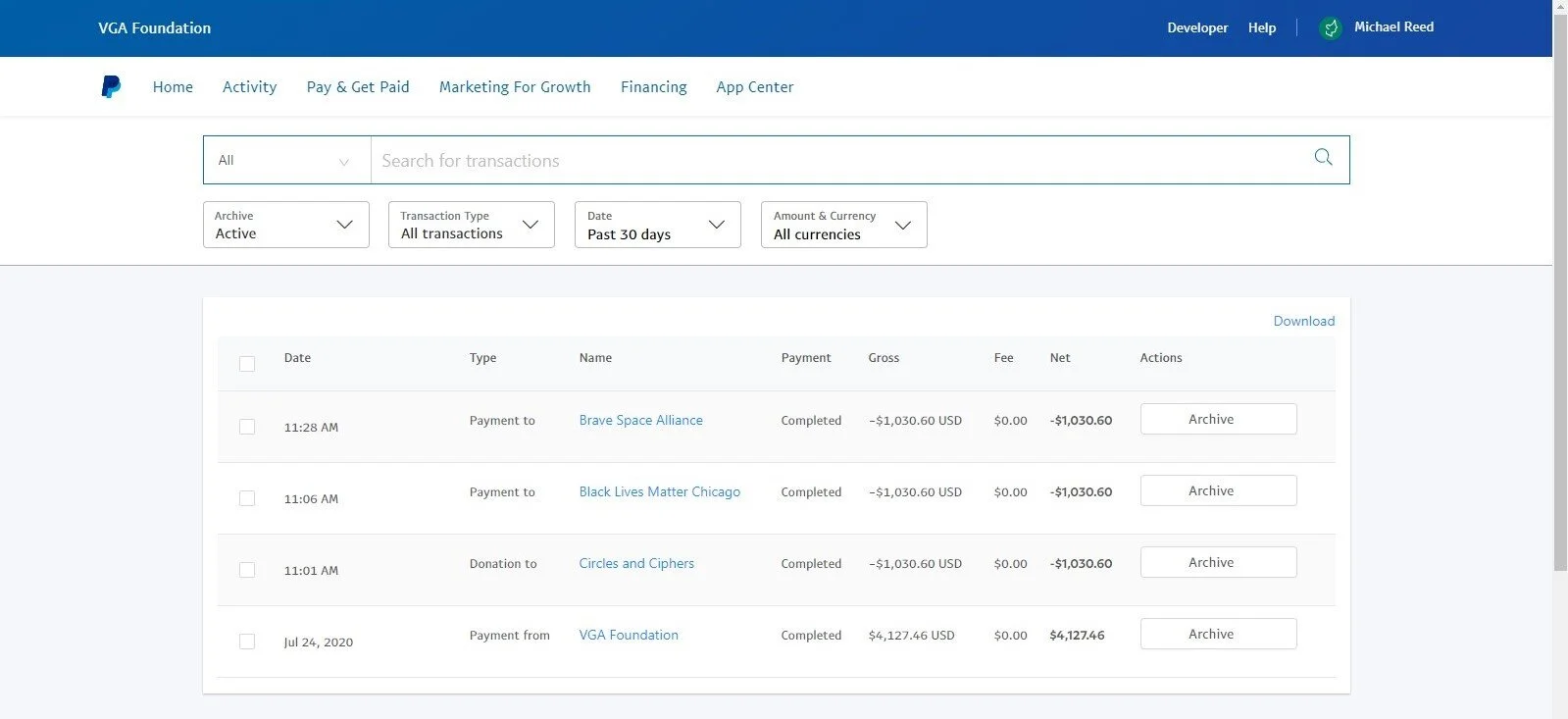This screenshot has width=1568, height=719.
Task: Click the bold $4,127.46 net amount
Action: 1077,636
